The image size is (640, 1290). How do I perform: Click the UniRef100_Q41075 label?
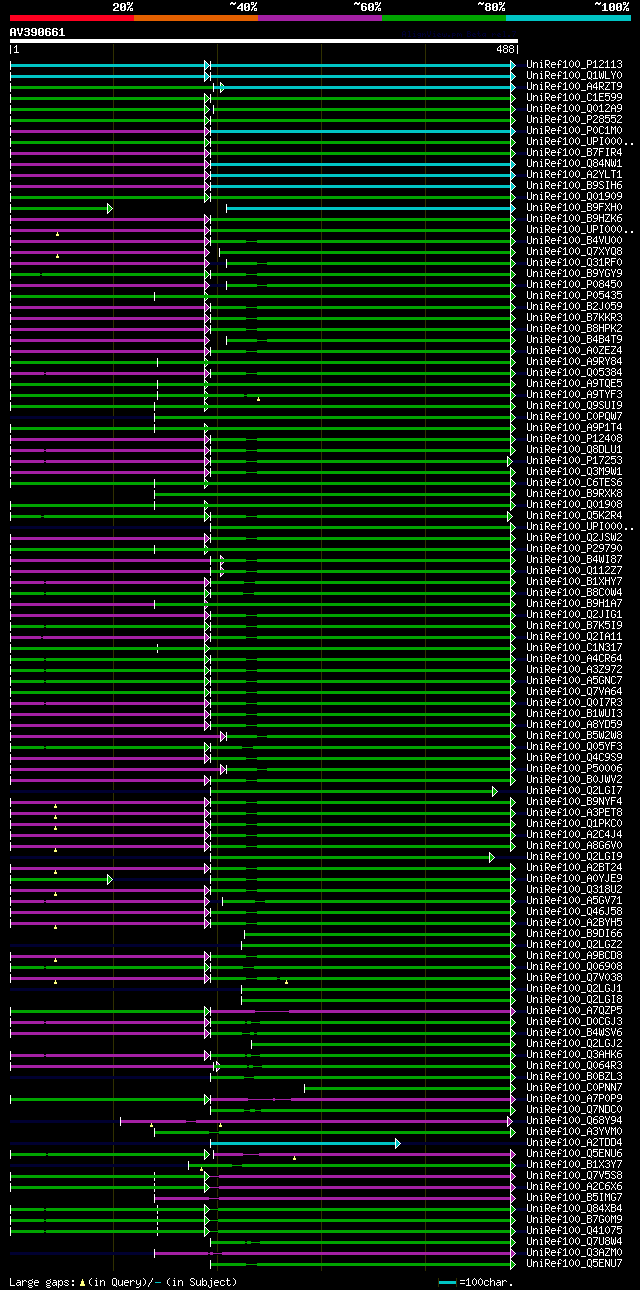(x=574, y=1230)
